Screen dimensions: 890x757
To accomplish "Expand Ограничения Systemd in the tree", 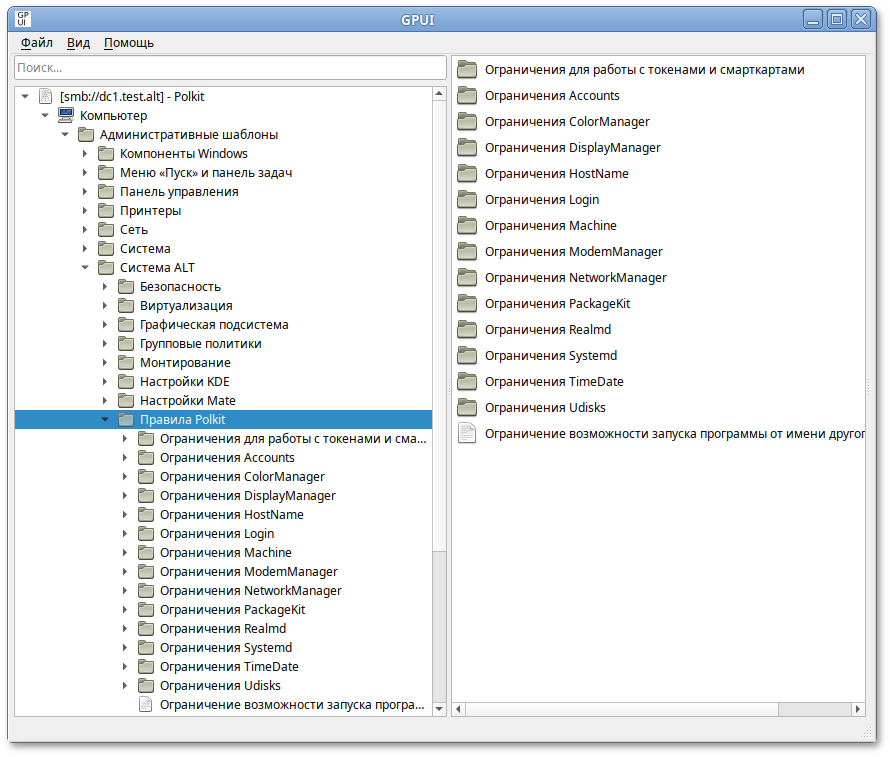I will pyautogui.click(x=125, y=648).
